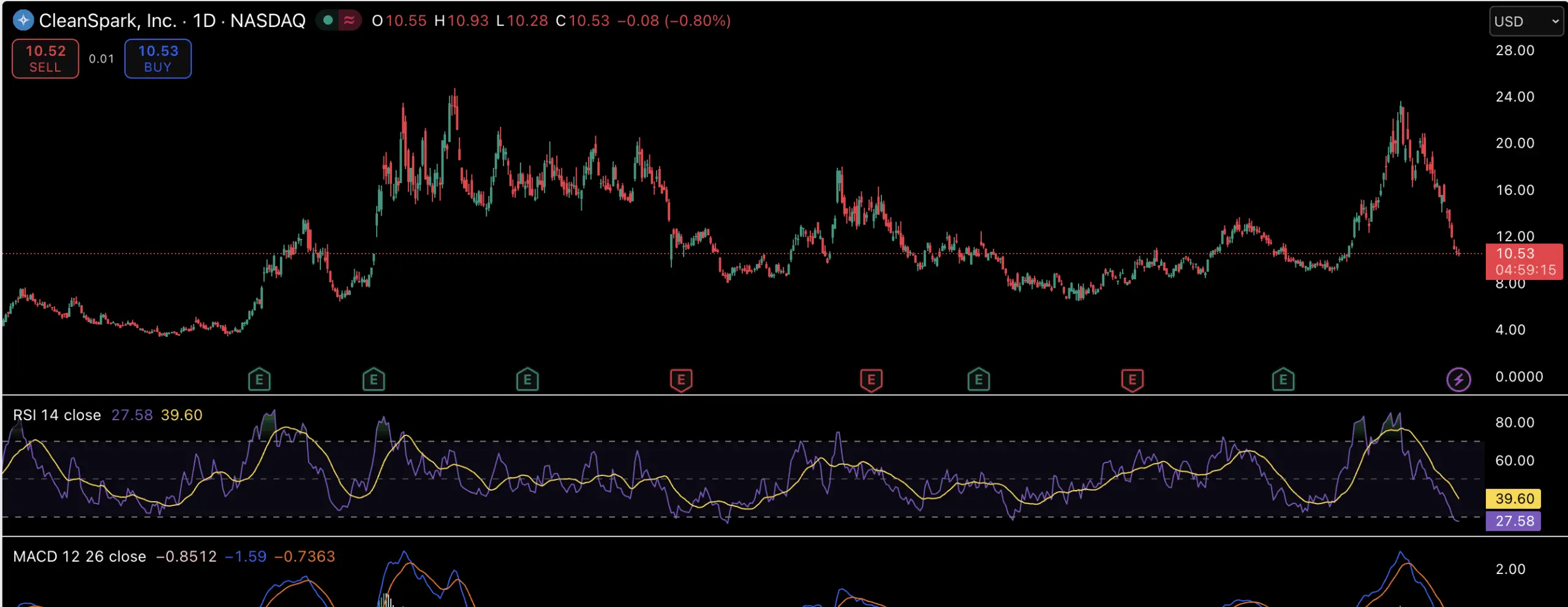Click the 0.0000 price axis label
Image resolution: width=1568 pixels, height=607 pixels.
coord(1520,377)
